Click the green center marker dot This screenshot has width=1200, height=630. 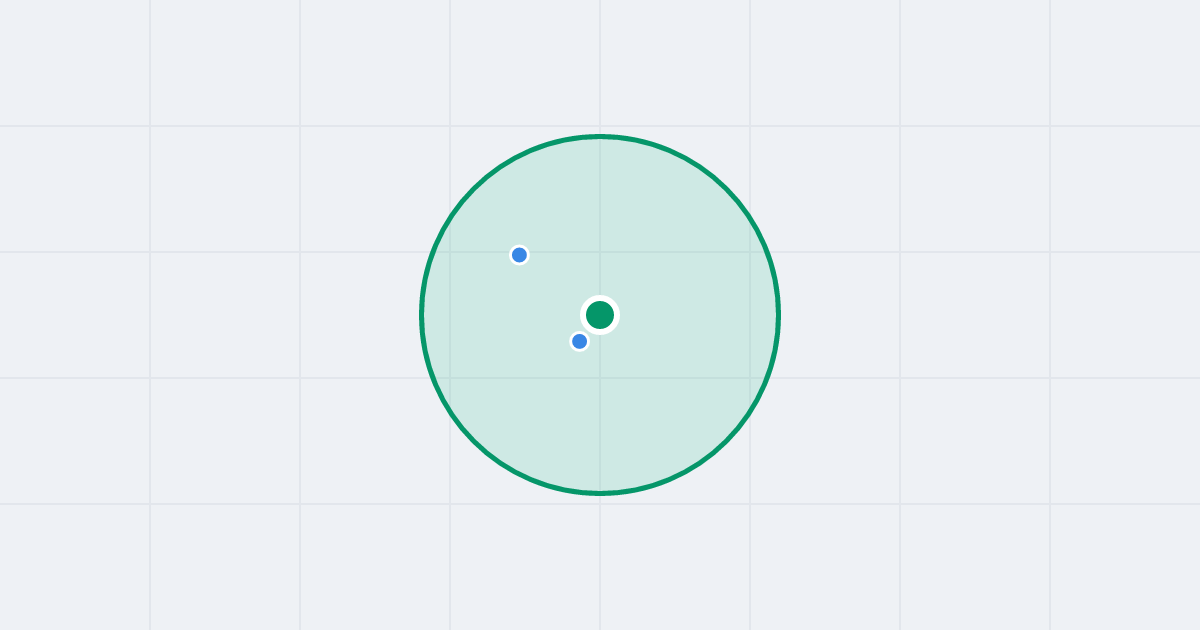(600, 315)
